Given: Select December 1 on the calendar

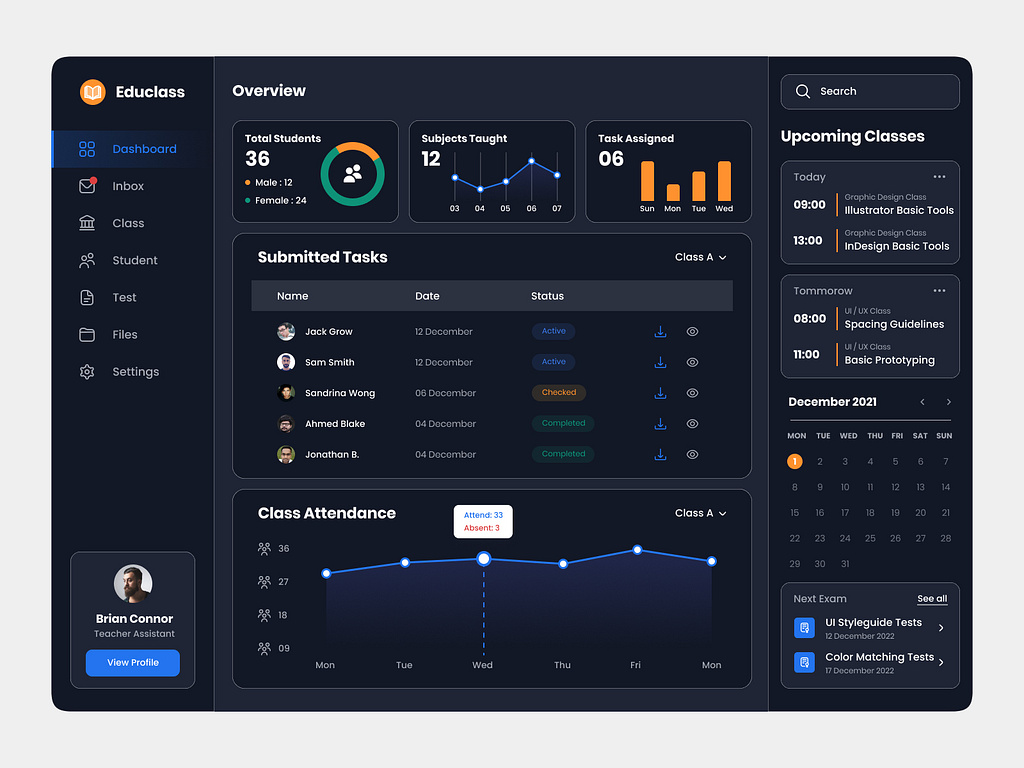Looking at the screenshot, I should coord(795,461).
